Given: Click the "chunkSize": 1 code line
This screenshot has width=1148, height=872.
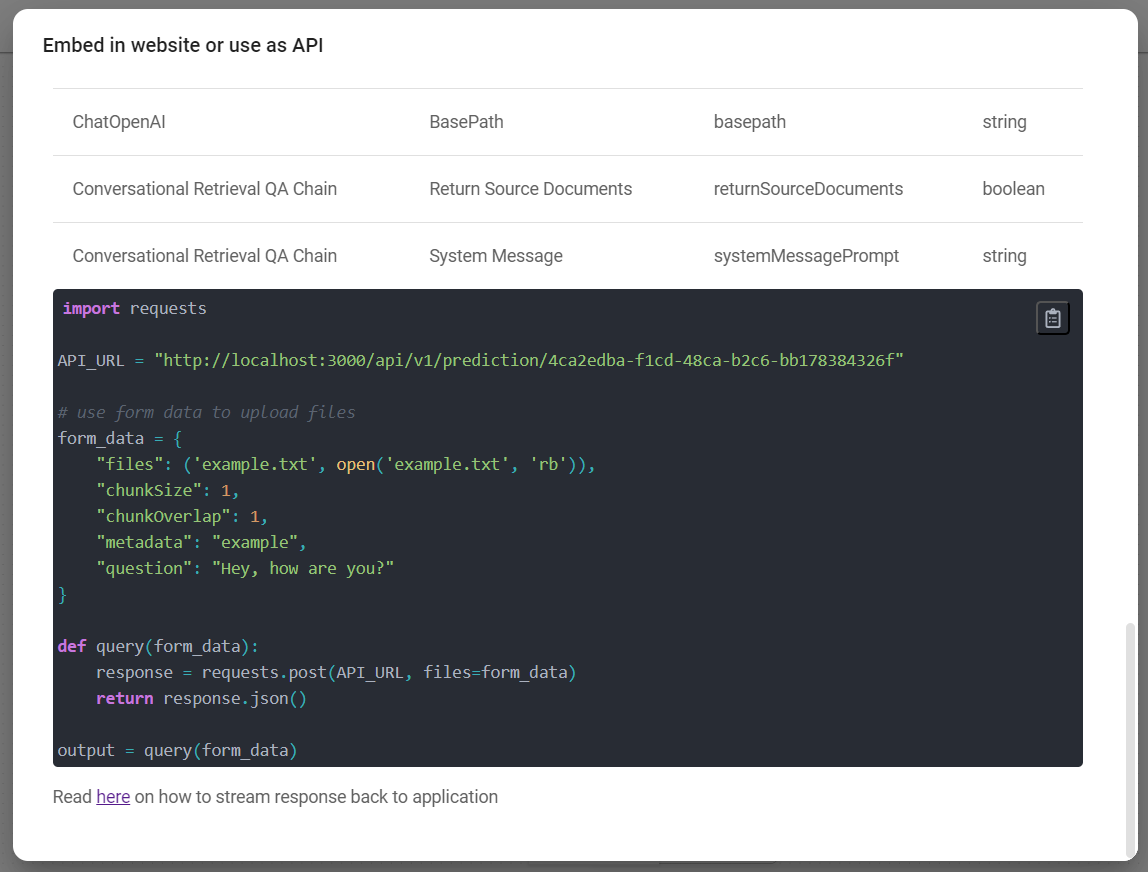Looking at the screenshot, I should pyautogui.click(x=168, y=491).
